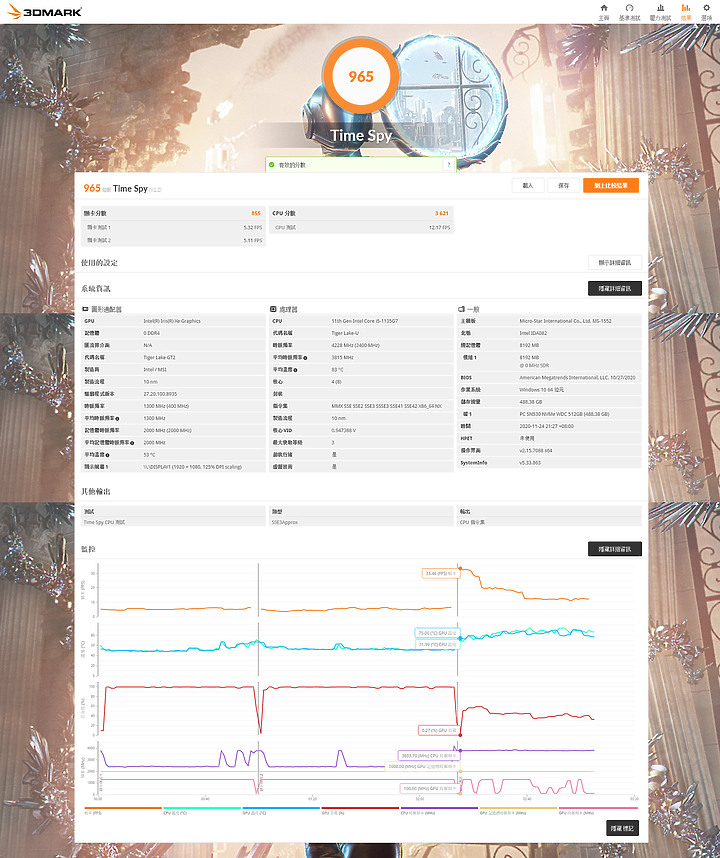Click the PC SN530 NVMe WDC 512GB drive value

[x=564, y=414]
